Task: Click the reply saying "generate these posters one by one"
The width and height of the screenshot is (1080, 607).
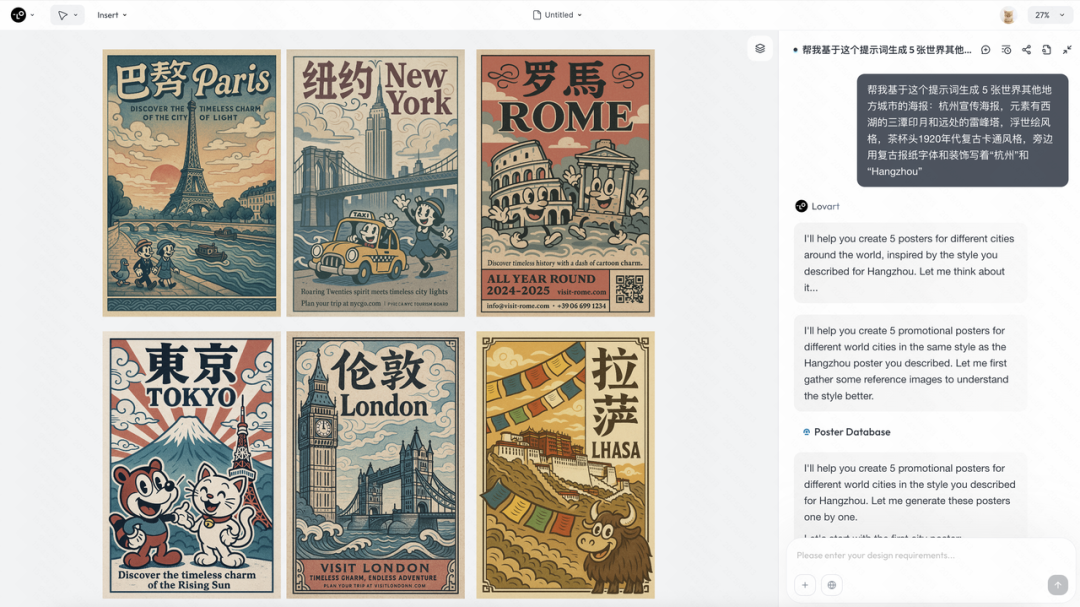Action: click(910, 493)
